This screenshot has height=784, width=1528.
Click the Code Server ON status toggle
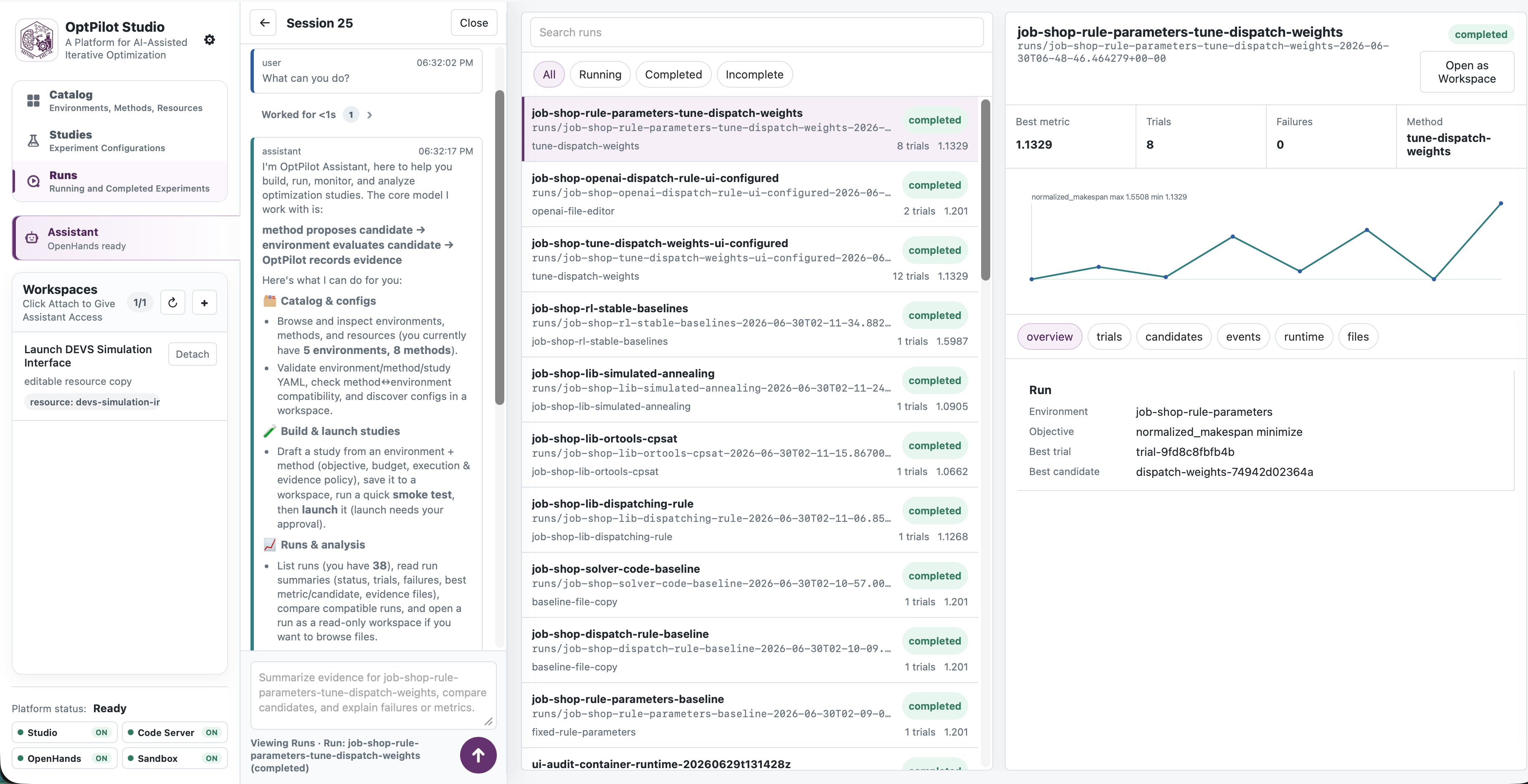(x=175, y=732)
